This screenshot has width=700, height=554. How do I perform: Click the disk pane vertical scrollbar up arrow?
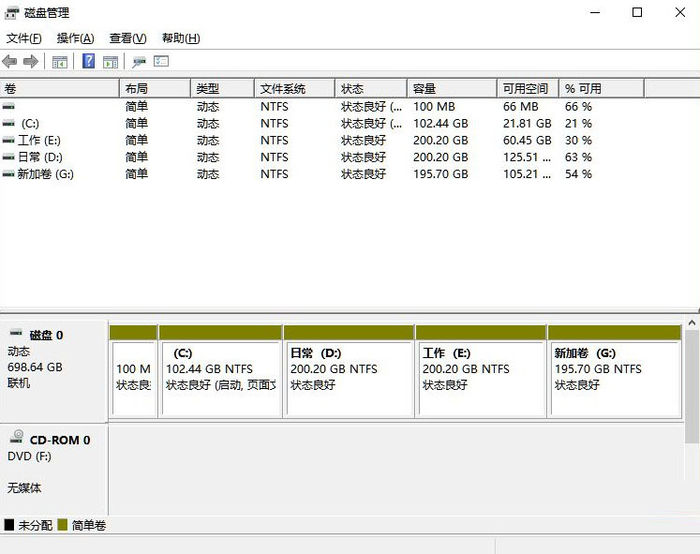(692, 325)
